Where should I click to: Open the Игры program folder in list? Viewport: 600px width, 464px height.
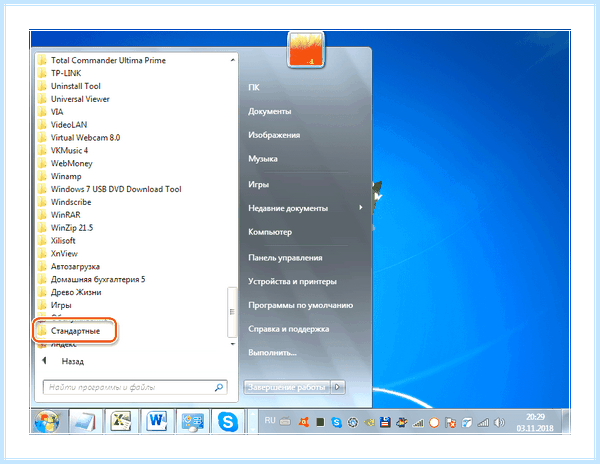[61, 305]
